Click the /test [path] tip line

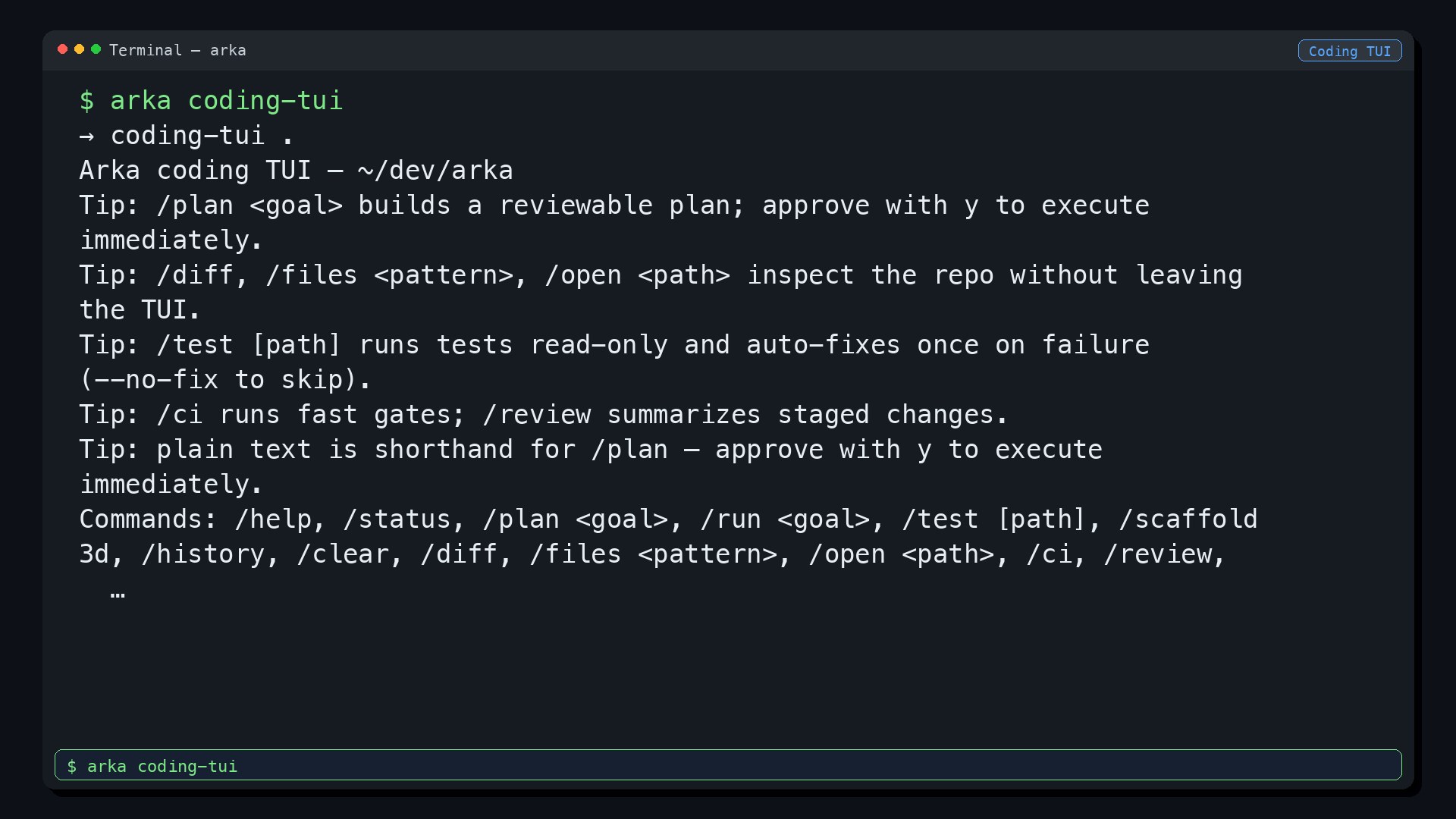(614, 345)
